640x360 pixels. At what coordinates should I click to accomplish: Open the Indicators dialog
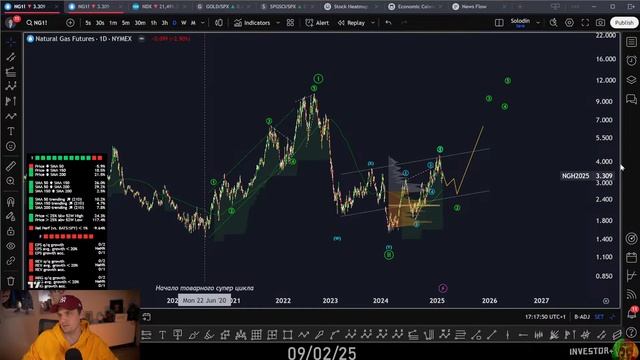pyautogui.click(x=252, y=23)
